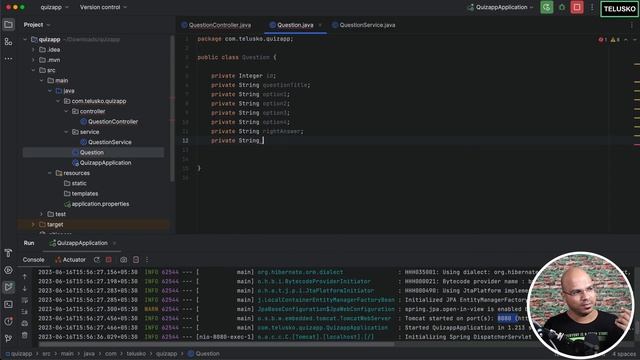The width and height of the screenshot is (640, 360).
Task: Collapse the service package
Action: pos(66,132)
